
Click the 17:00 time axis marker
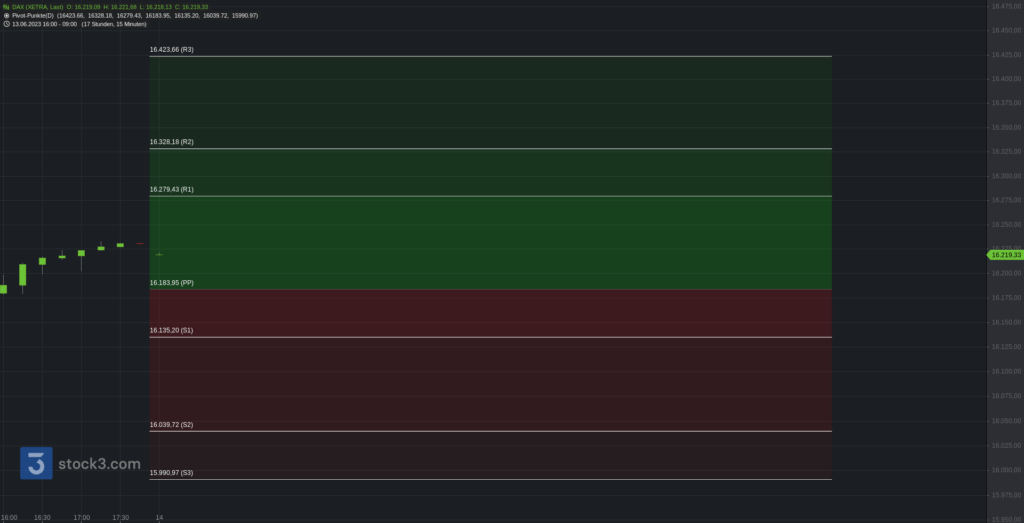[82, 518]
